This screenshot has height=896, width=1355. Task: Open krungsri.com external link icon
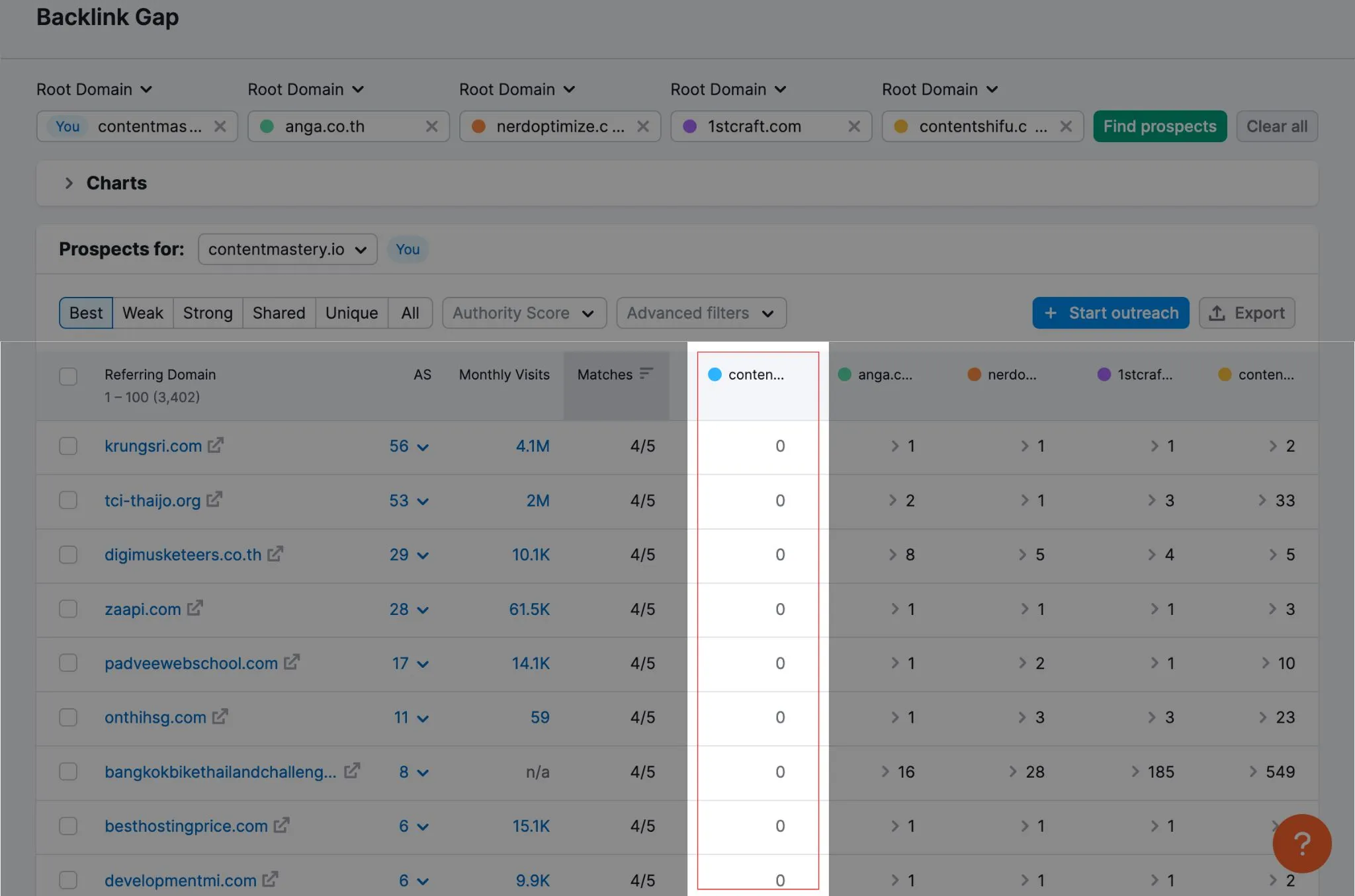216,445
